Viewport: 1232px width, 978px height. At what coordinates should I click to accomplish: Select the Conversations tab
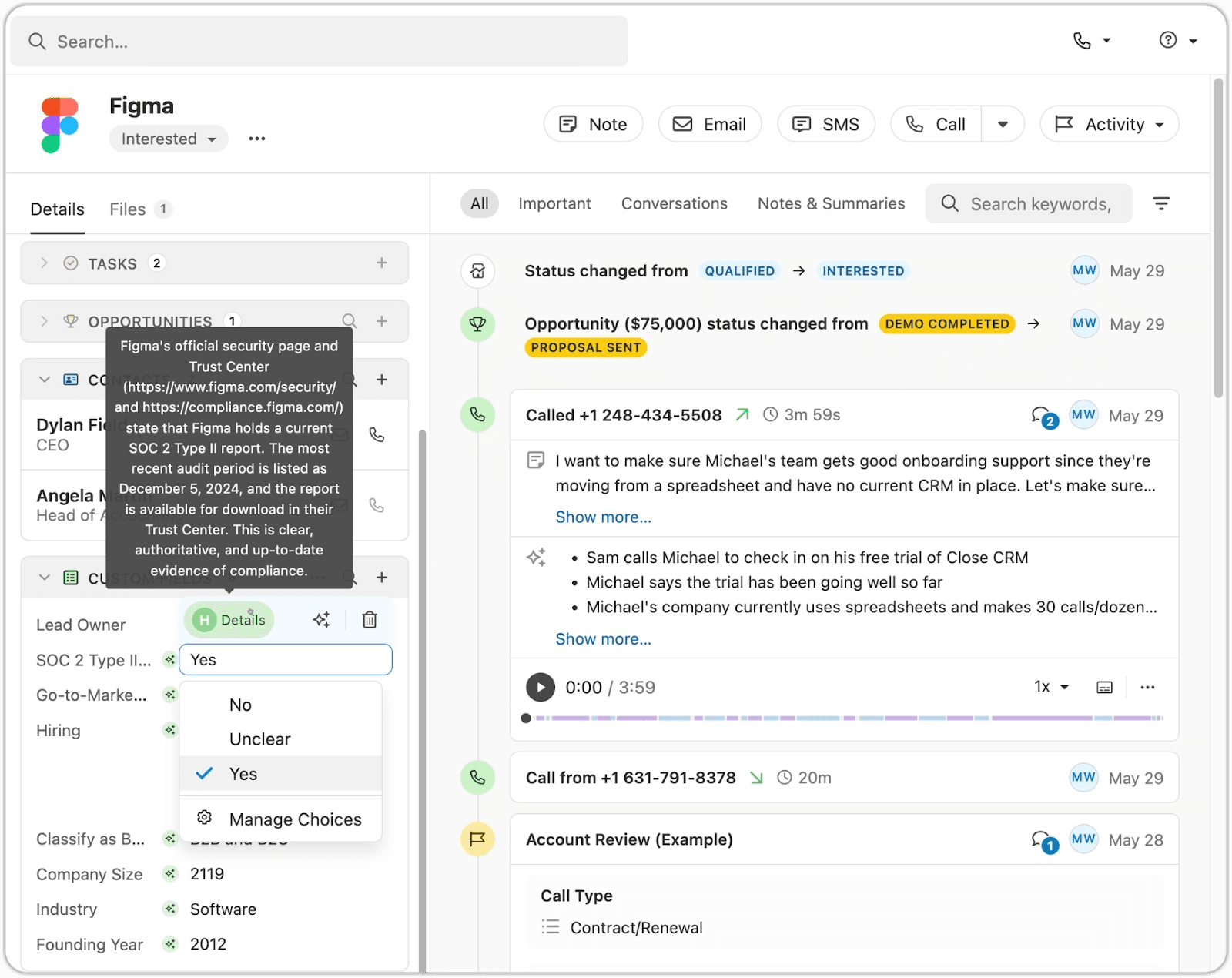click(x=674, y=203)
